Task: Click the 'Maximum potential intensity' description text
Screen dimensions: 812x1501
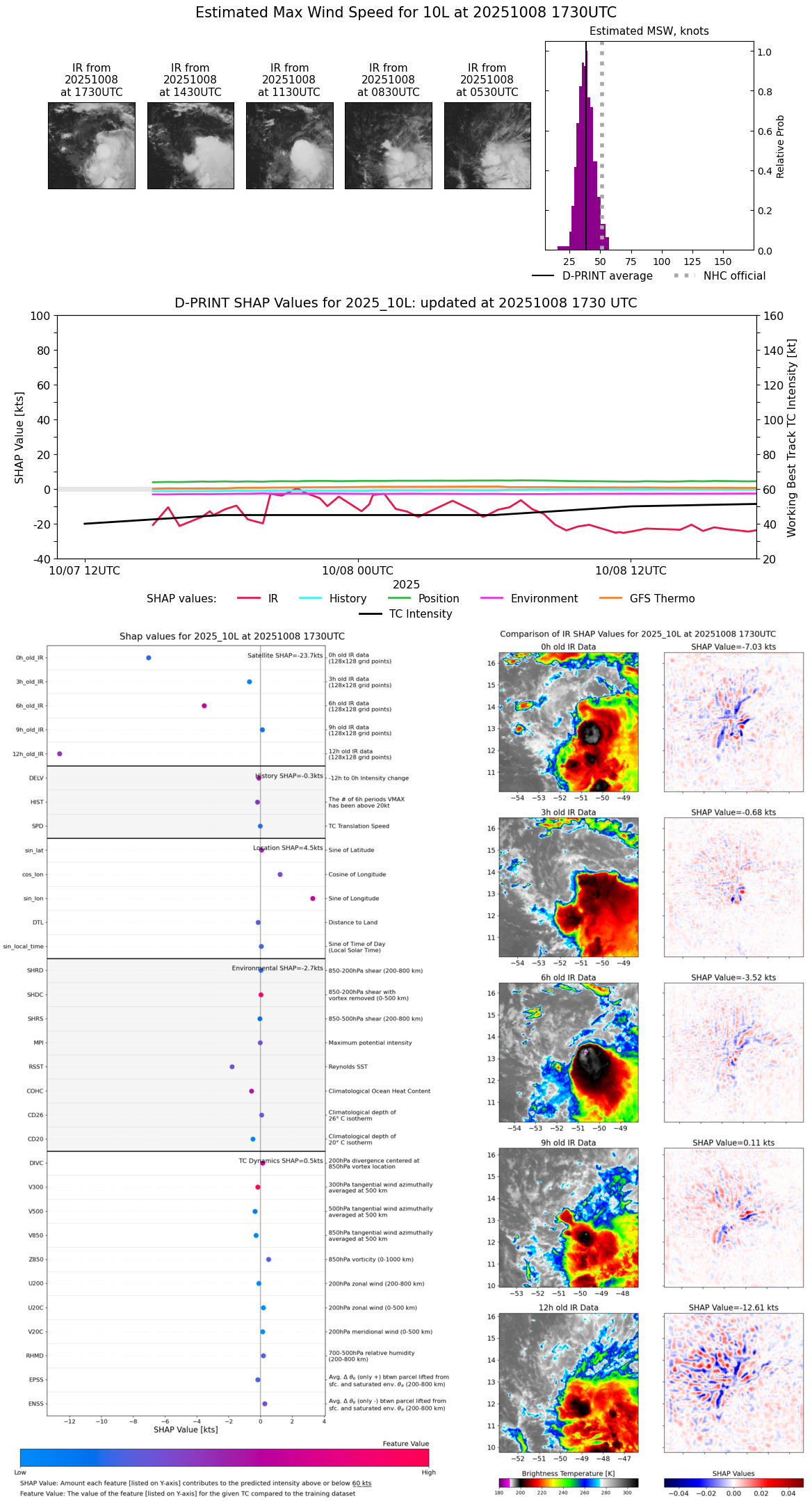Action: (370, 1043)
